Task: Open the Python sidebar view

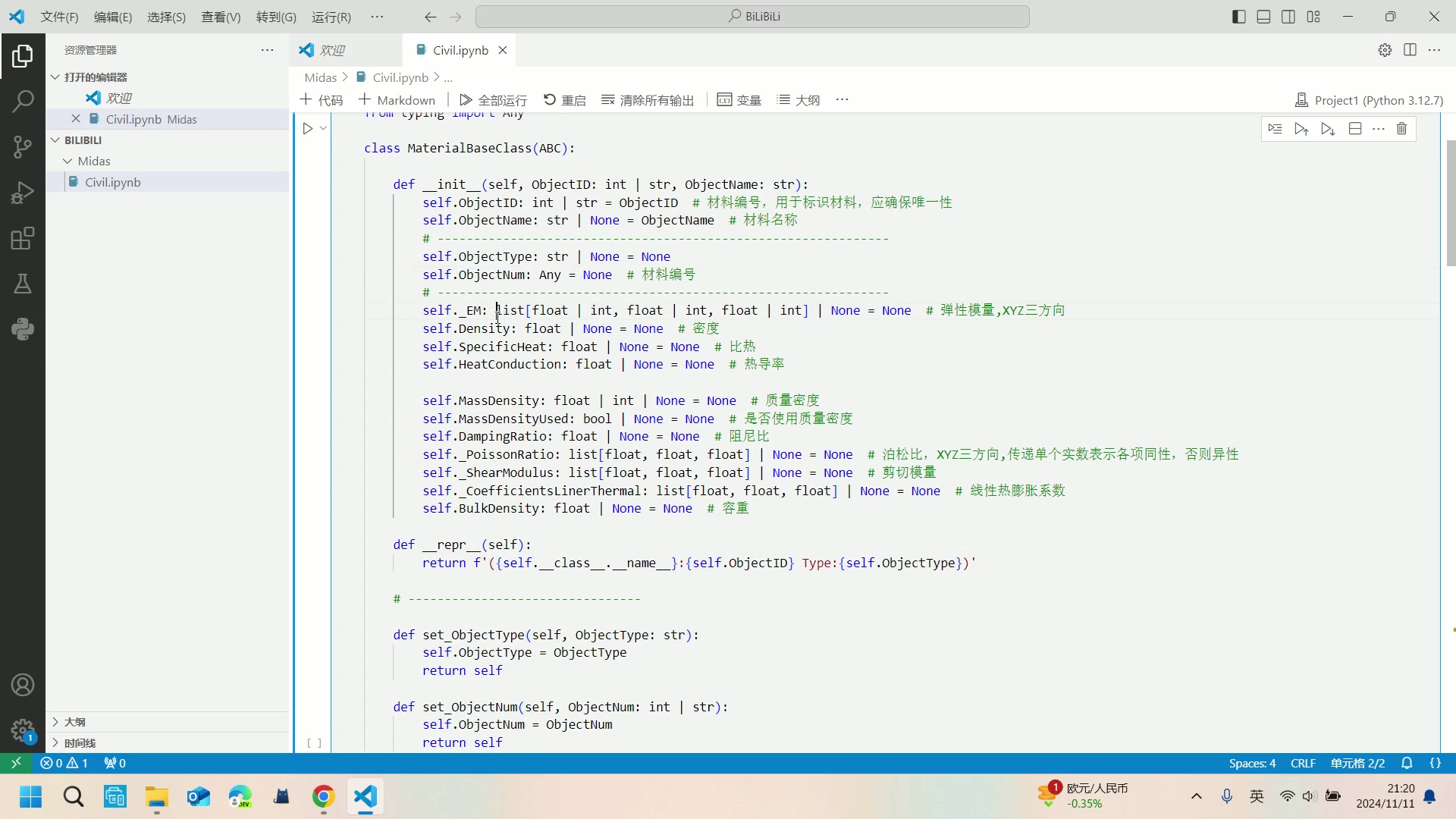Action: click(x=23, y=329)
